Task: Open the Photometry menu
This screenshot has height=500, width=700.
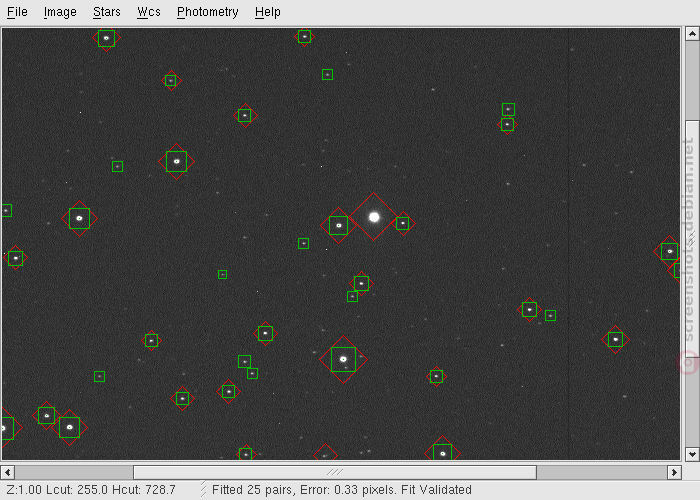Action: coord(208,12)
